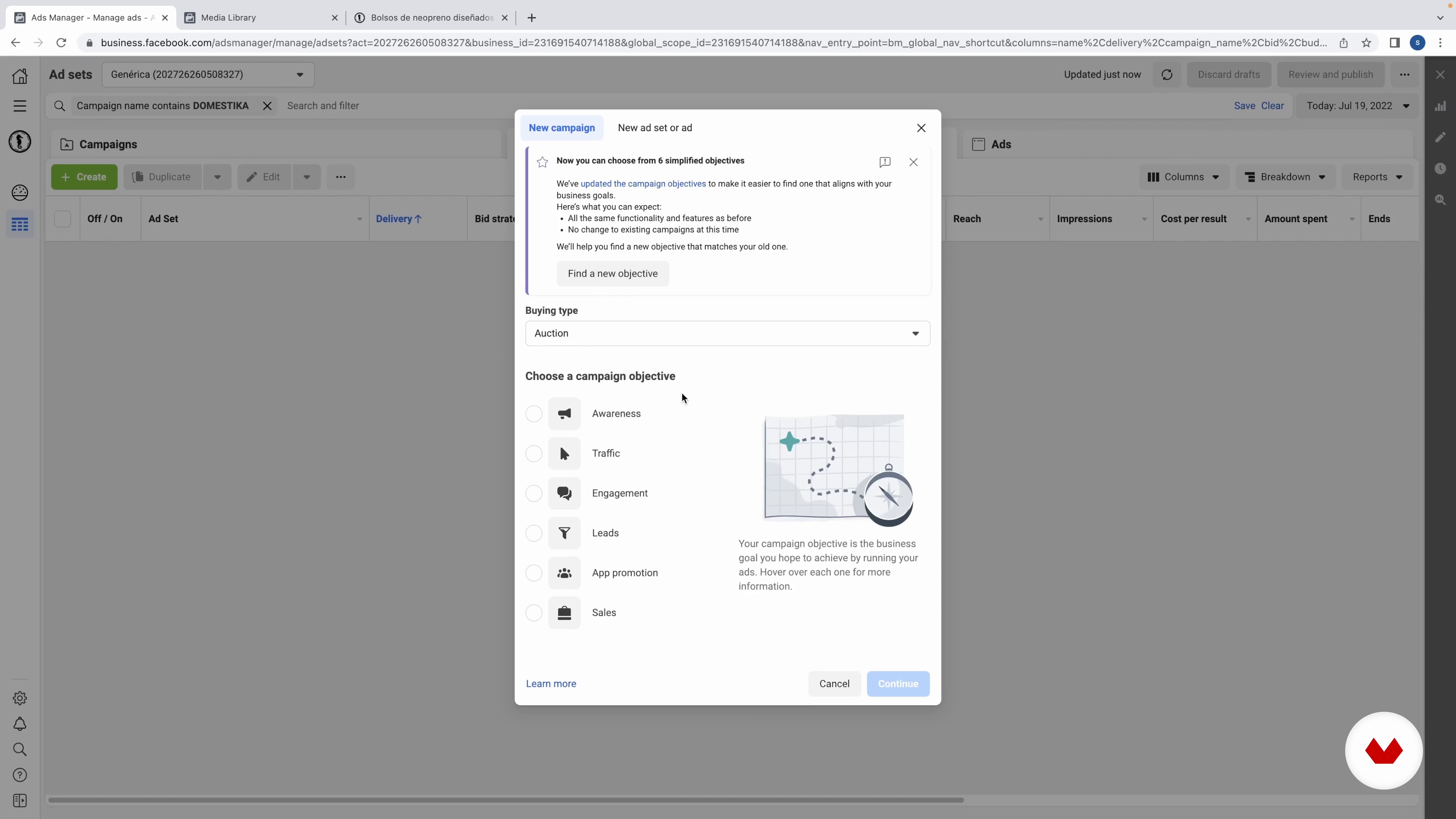Switch to the Media Library browser tab
This screenshot has width=1456, height=819.
click(x=261, y=17)
